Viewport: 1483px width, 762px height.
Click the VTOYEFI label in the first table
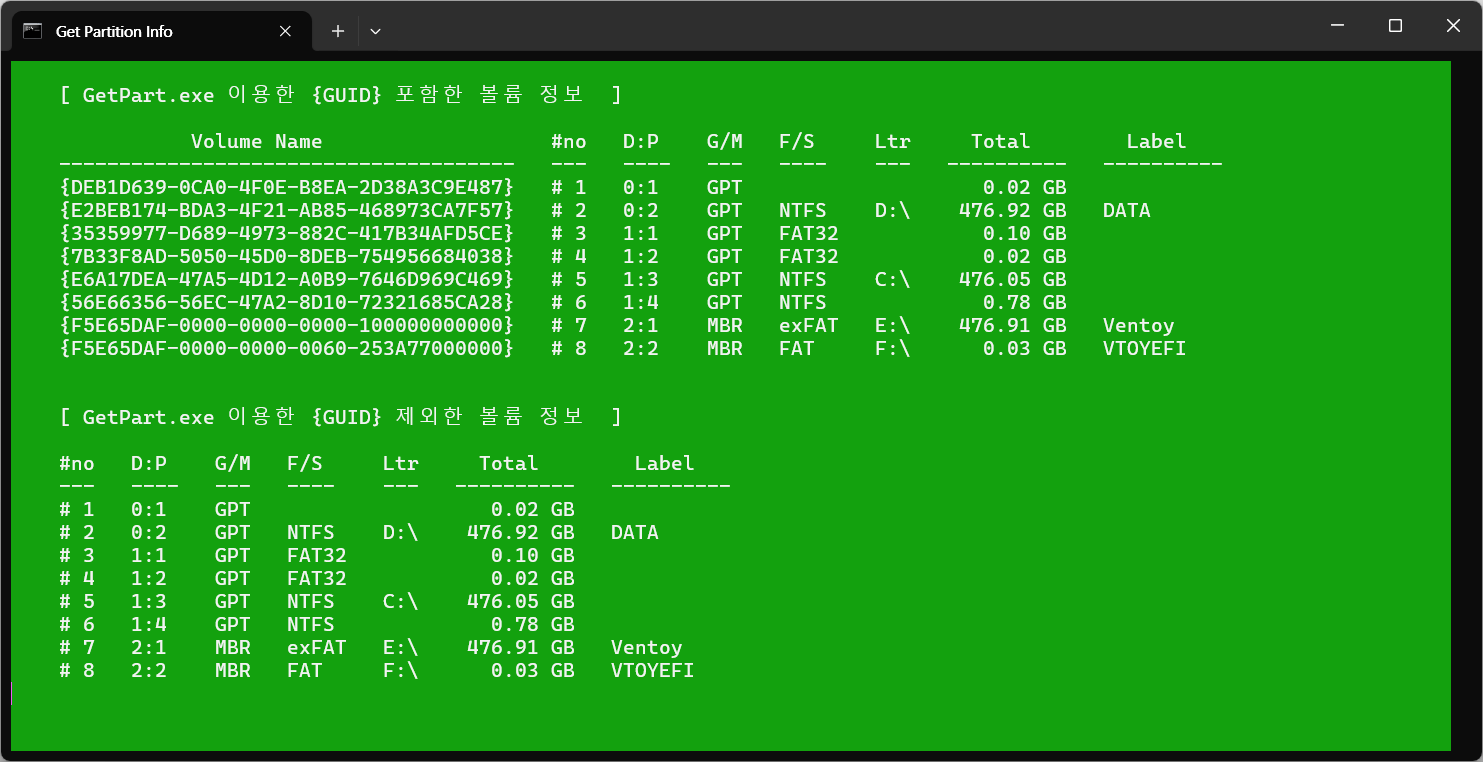point(1145,348)
